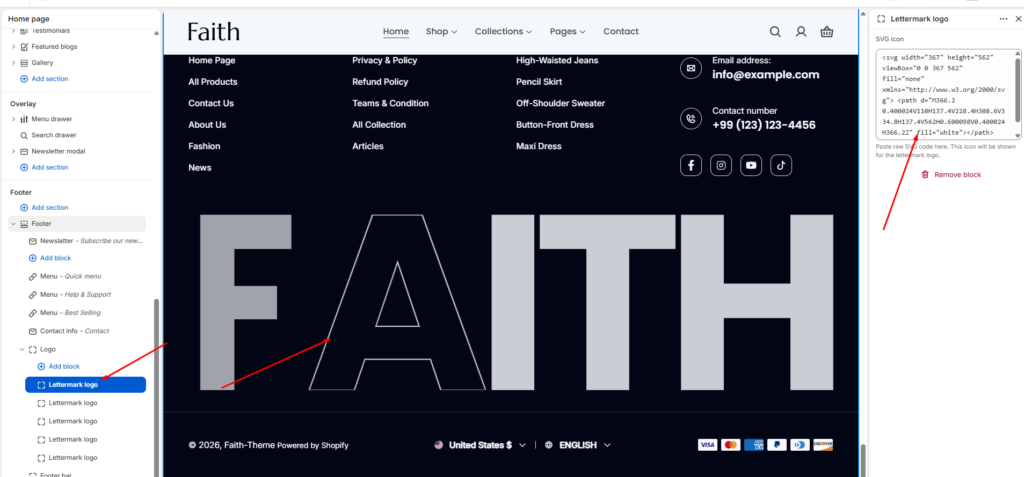Click the Discover payment icon
This screenshot has width=1024, height=477.
click(823, 445)
